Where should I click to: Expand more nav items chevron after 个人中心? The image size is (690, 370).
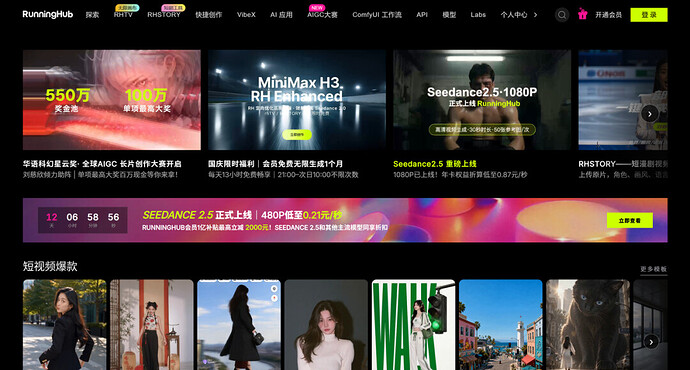[x=536, y=15]
